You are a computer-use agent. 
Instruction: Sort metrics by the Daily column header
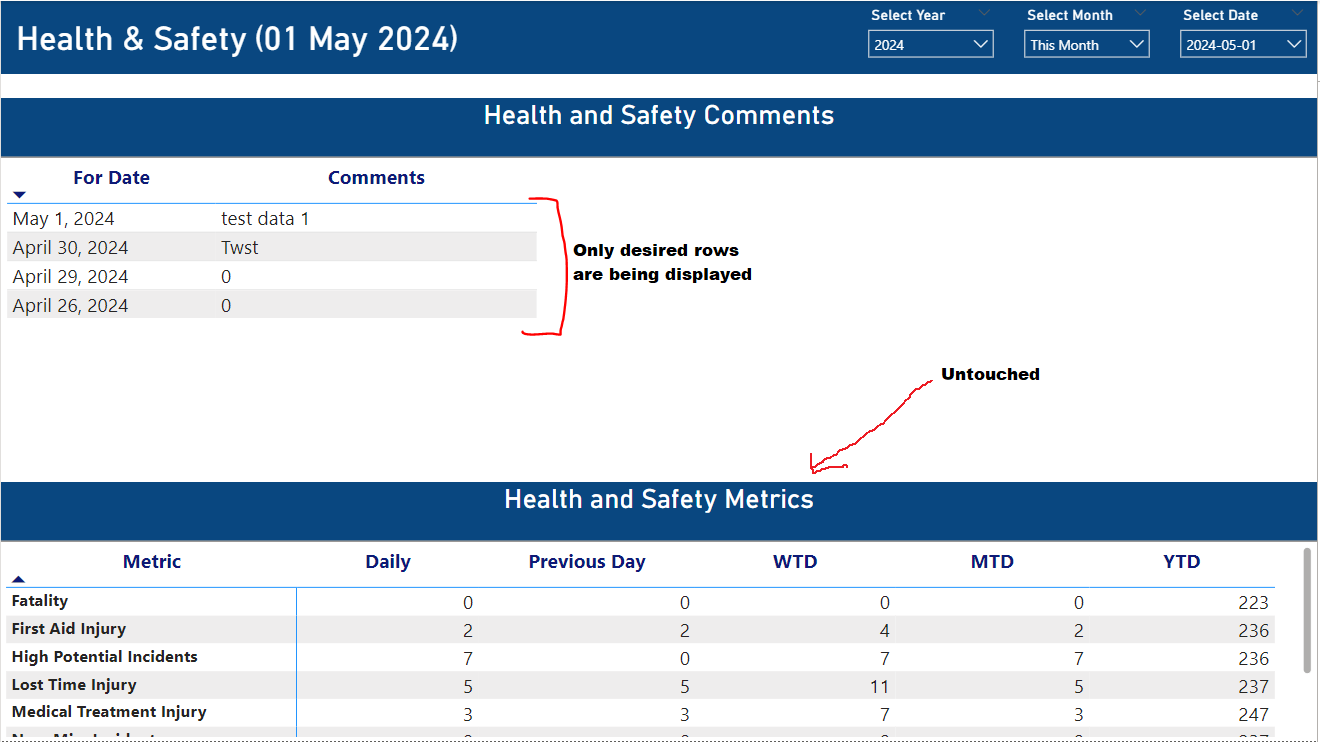pyautogui.click(x=388, y=562)
